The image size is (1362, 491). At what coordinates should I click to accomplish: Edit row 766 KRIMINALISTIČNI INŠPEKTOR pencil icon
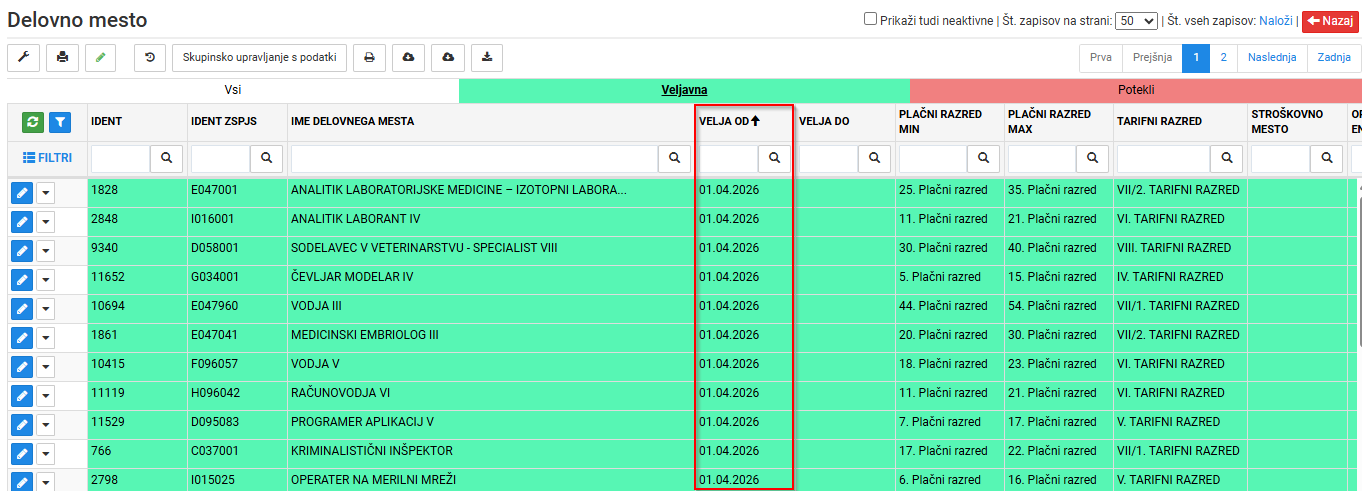point(22,454)
